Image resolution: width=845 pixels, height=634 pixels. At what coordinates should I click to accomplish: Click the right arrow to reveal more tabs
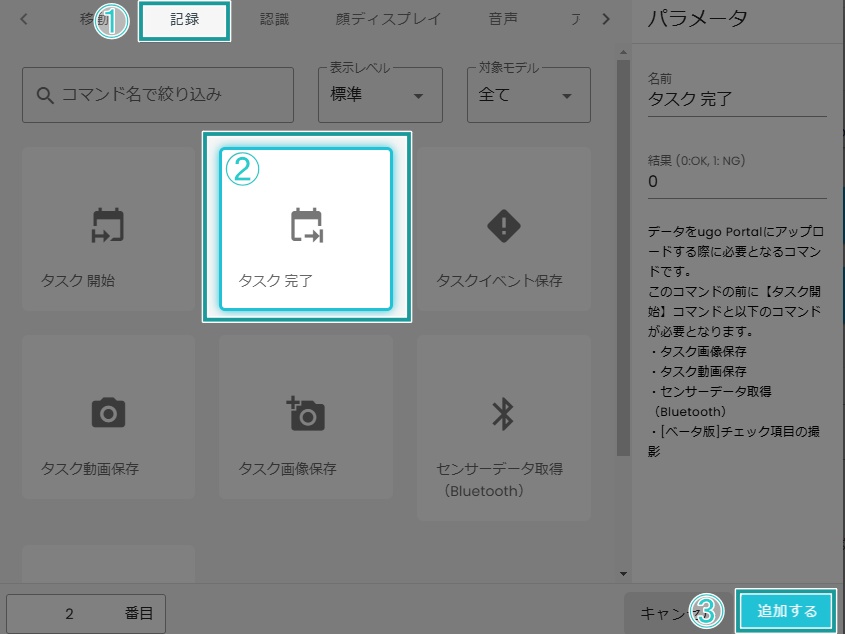pyautogui.click(x=604, y=17)
